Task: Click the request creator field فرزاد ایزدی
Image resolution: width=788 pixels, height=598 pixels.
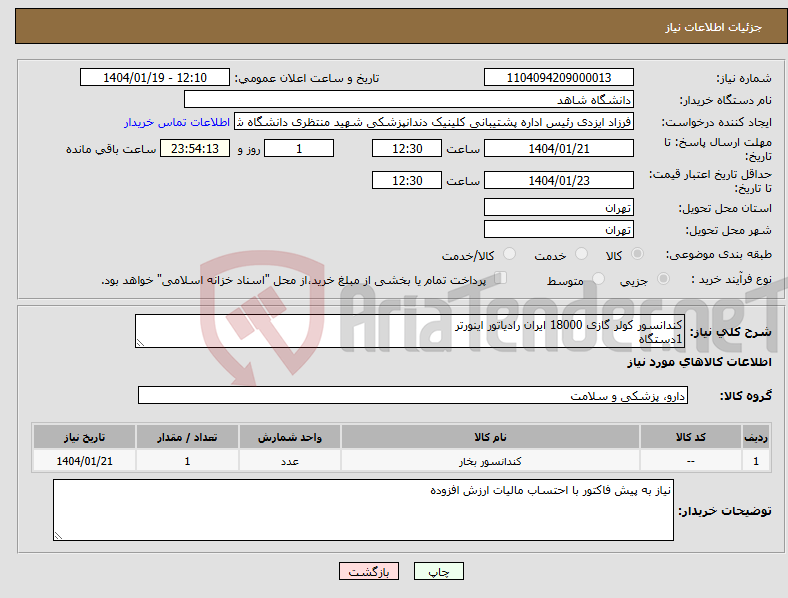Action: pos(434,122)
